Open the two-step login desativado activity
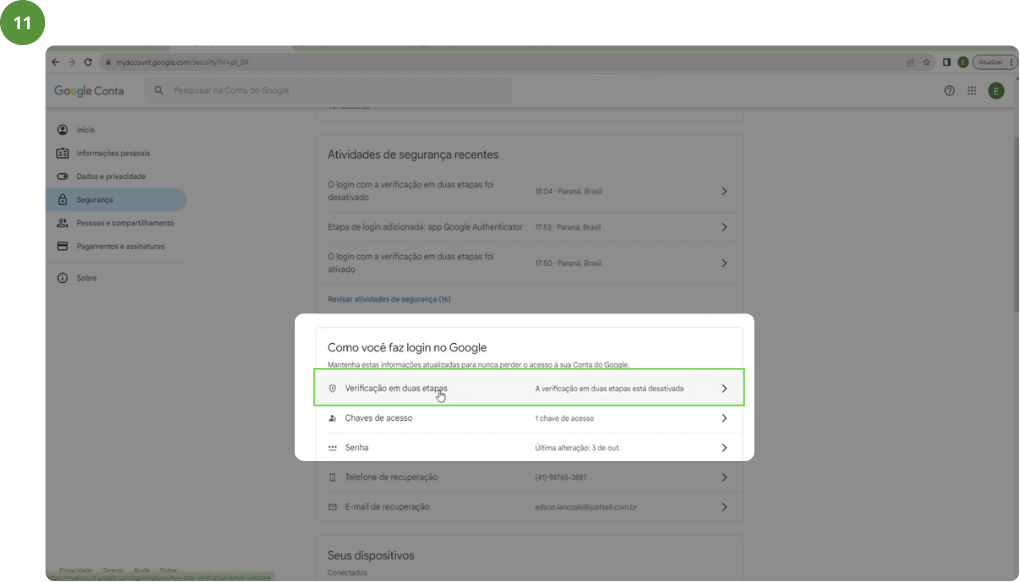 (x=529, y=191)
